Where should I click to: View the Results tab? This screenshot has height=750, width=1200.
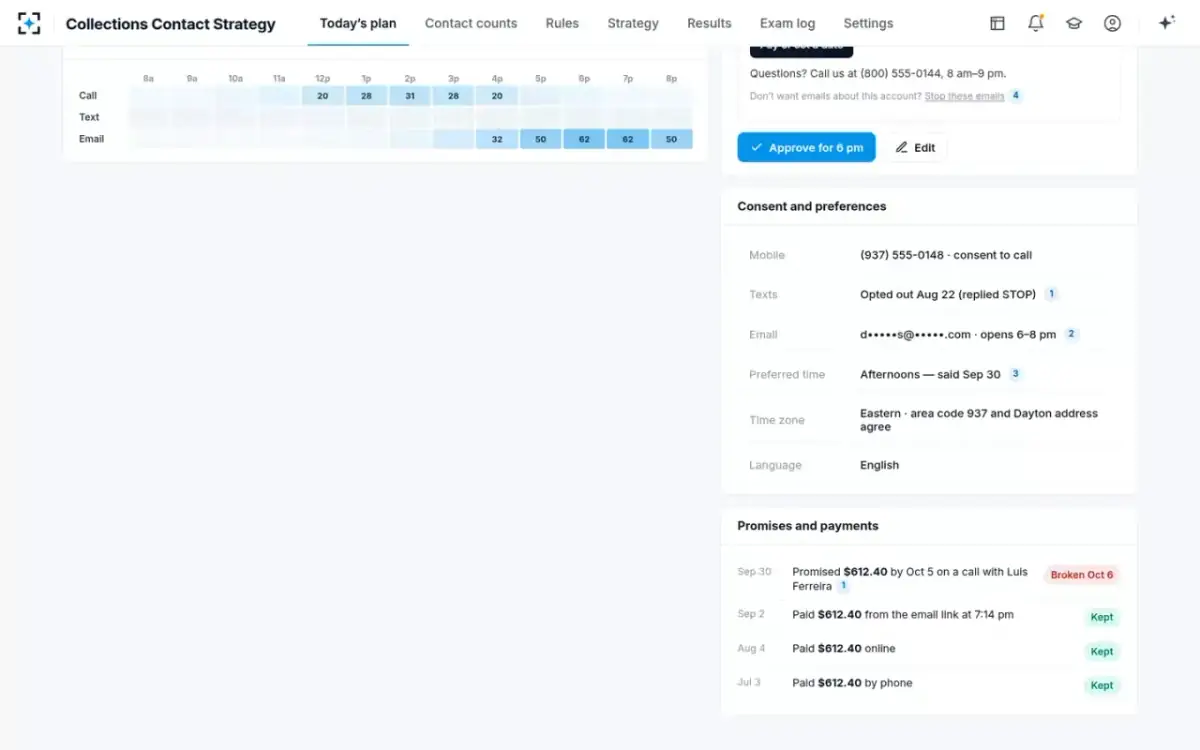click(x=709, y=23)
